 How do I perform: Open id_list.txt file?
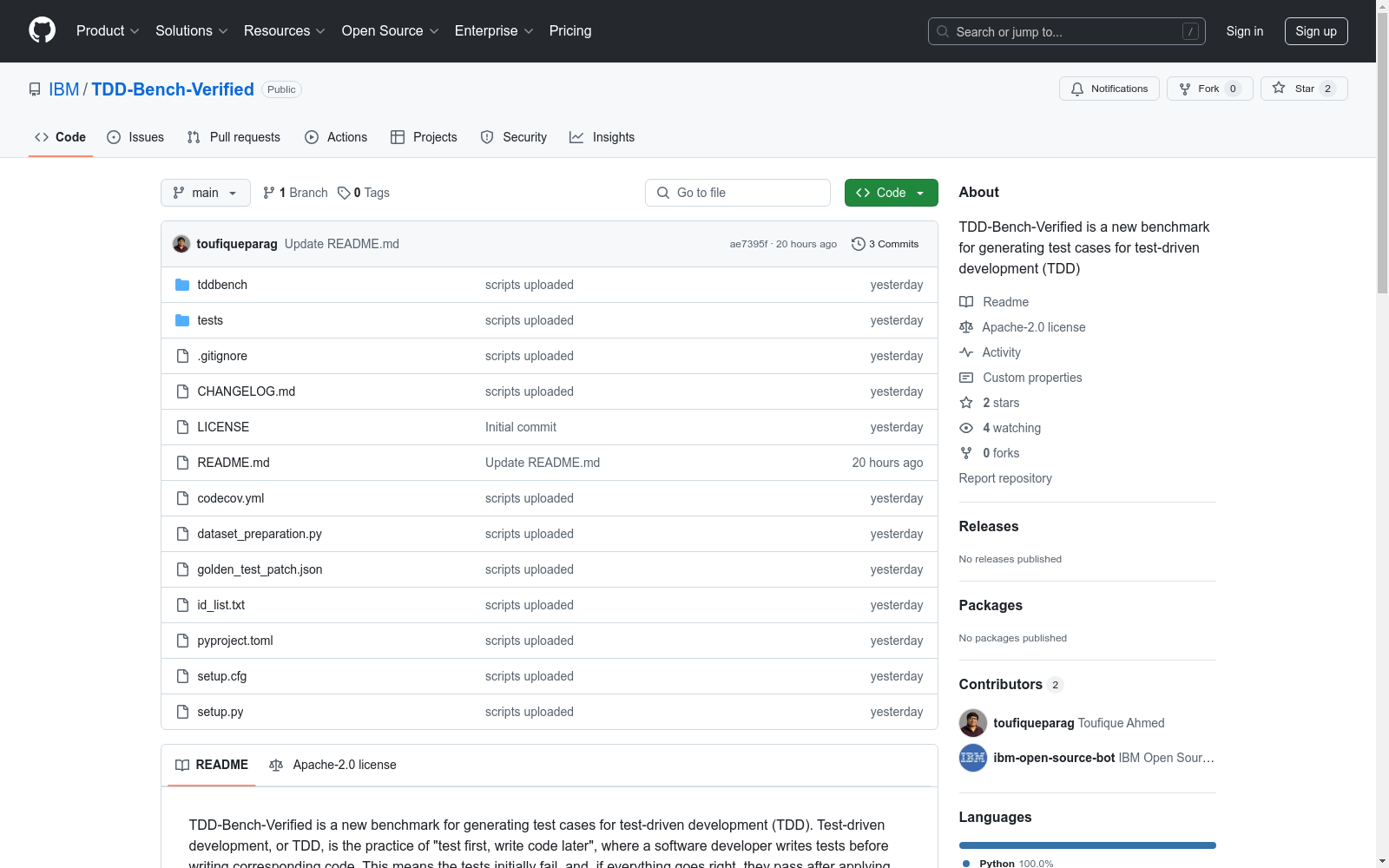(x=221, y=605)
